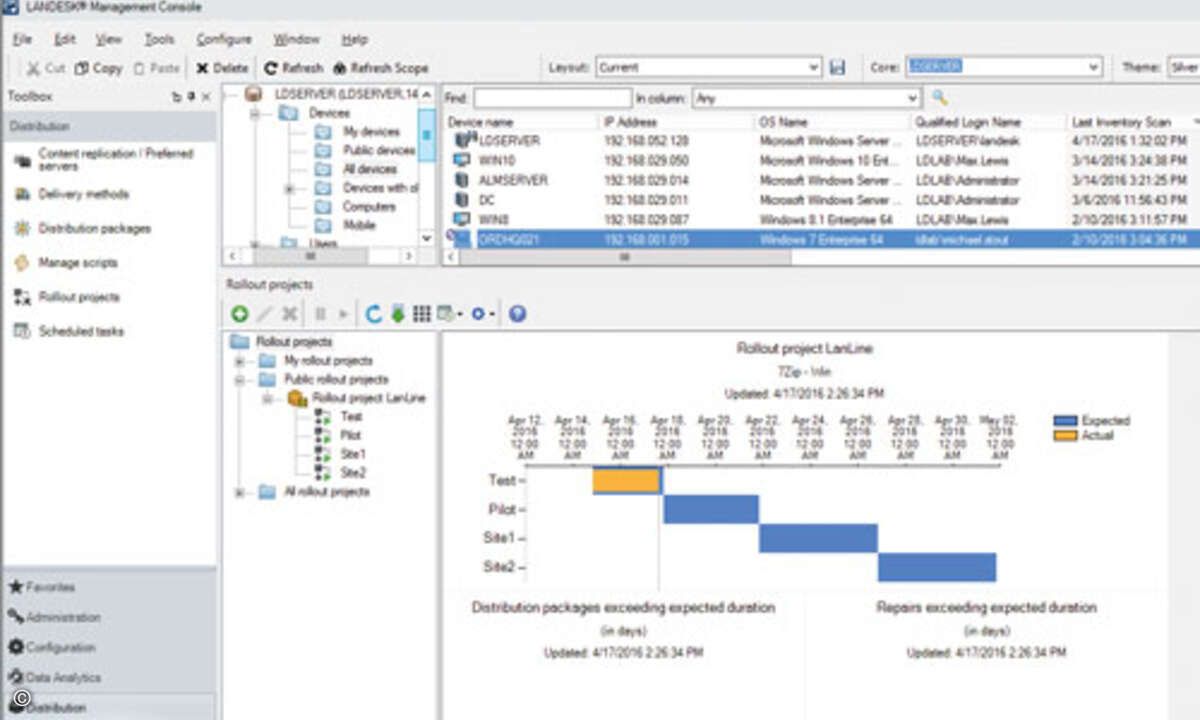
Task: Open the calendar view dropdown in Rollout toolbar
Action: coord(449,314)
